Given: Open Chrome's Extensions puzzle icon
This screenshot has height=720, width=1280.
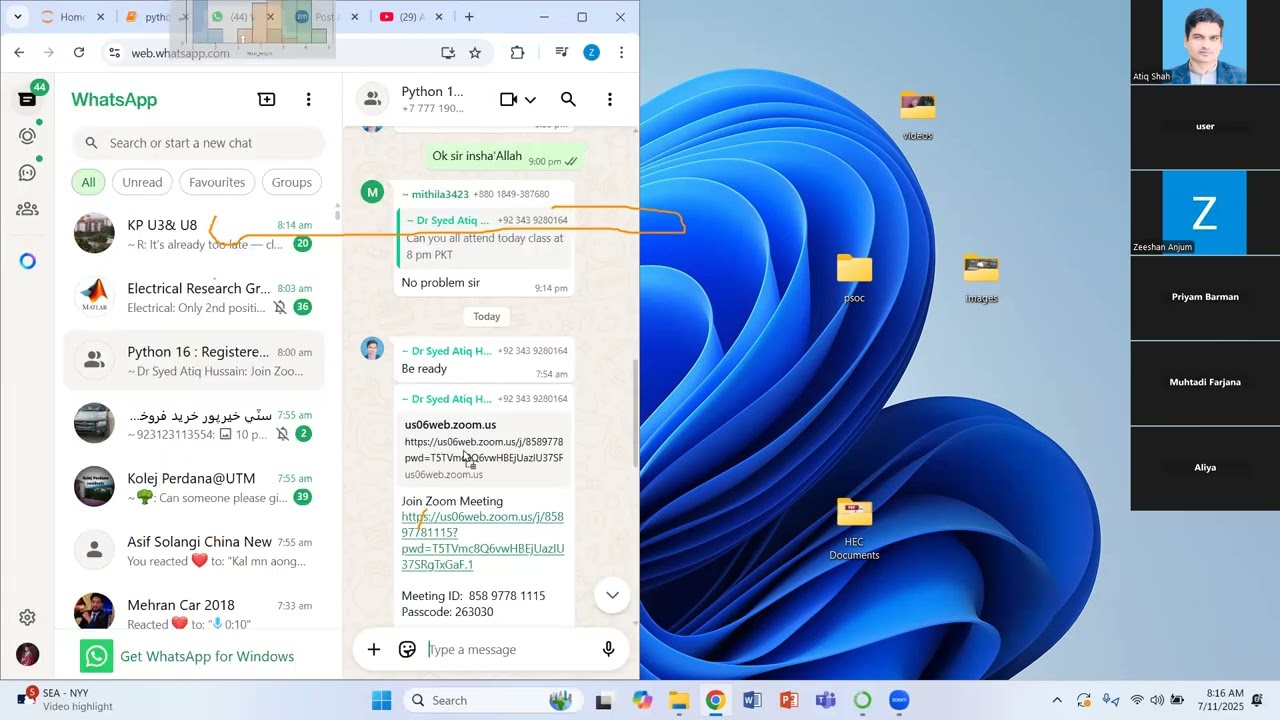Looking at the screenshot, I should point(517,52).
